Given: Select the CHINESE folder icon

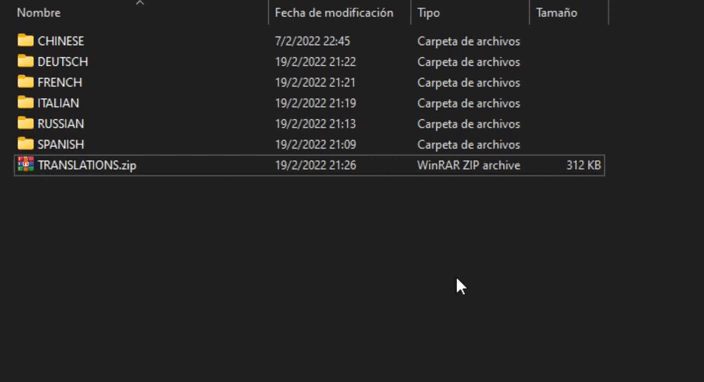Looking at the screenshot, I should point(26,40).
